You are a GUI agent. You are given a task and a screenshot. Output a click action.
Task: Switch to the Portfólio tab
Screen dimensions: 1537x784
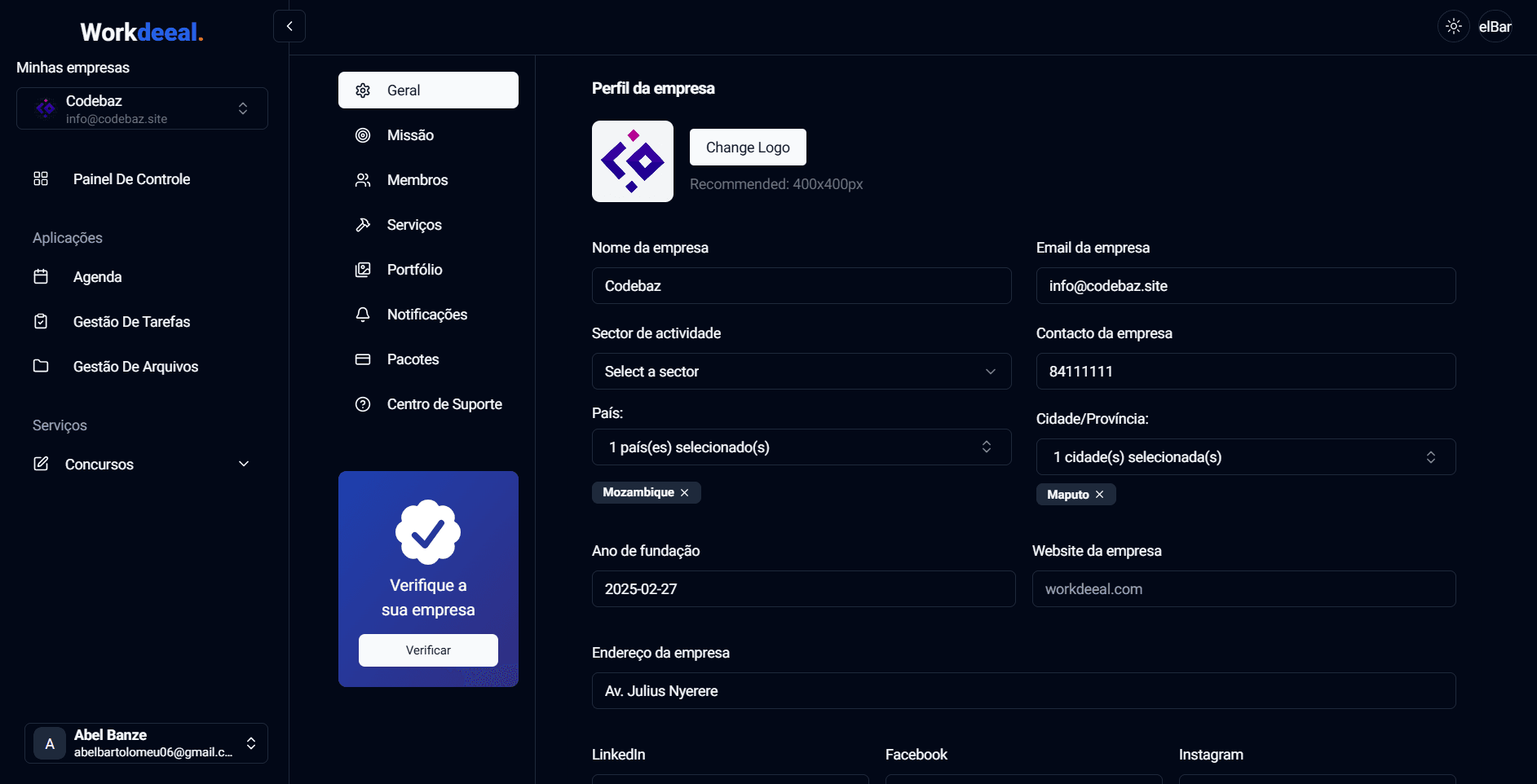428,270
